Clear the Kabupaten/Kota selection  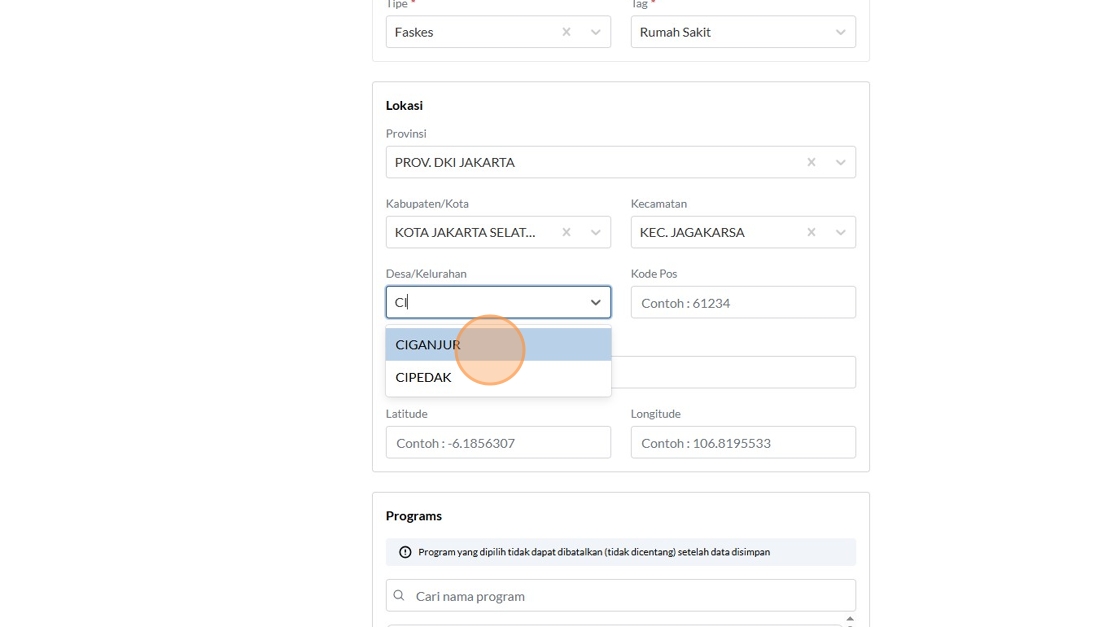pos(566,232)
